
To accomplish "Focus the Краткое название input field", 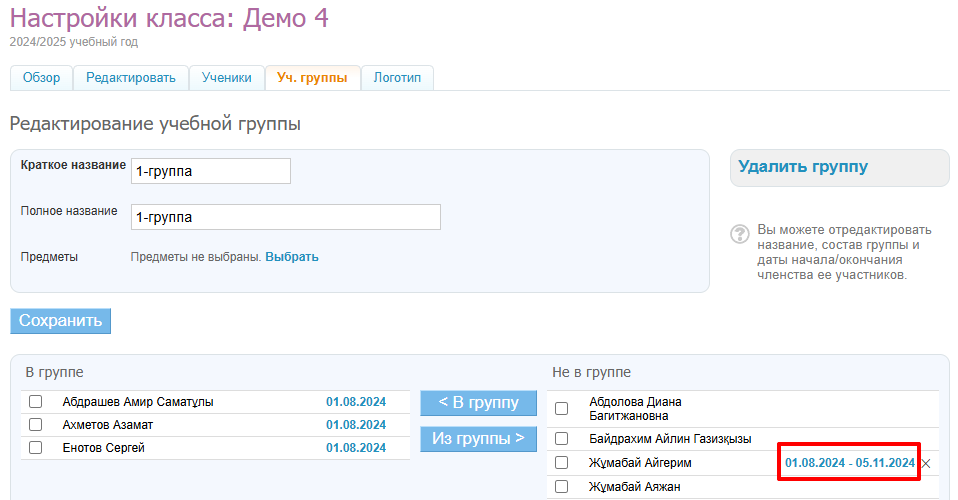I will click(210, 171).
